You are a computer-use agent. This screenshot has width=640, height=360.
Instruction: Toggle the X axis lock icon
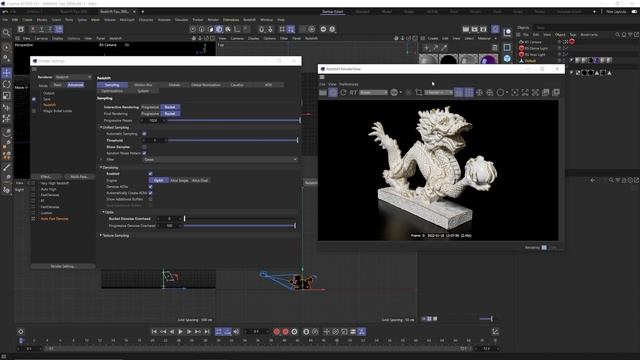[33, 29]
